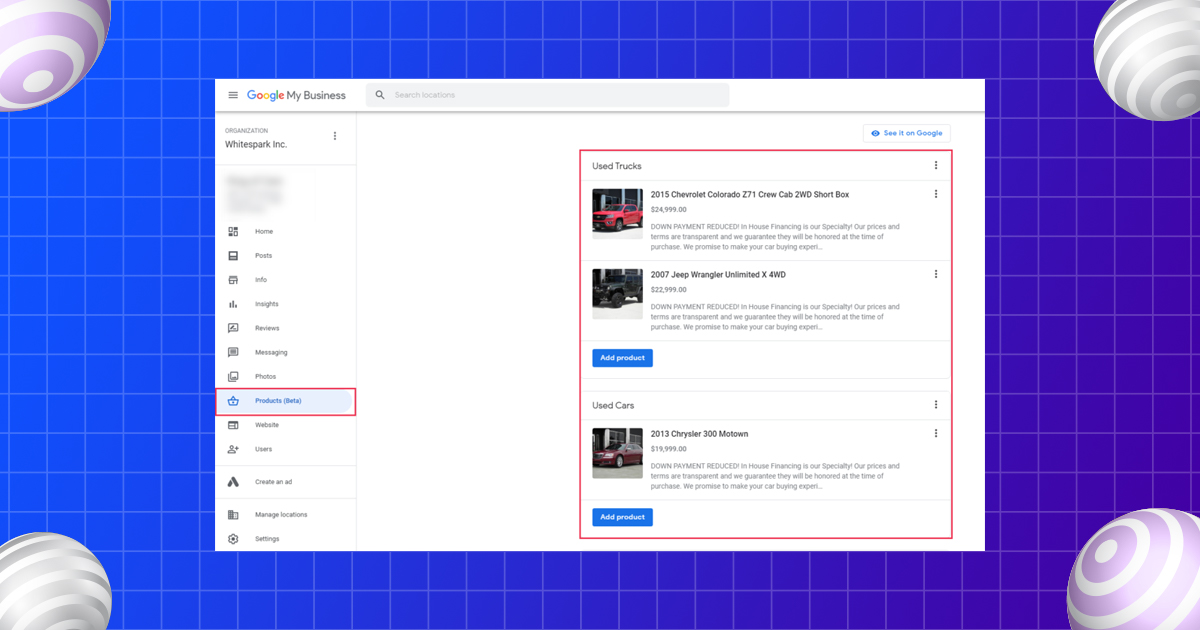
Task: Open options for the 2013 Chrysler 300 Motown
Action: [936, 433]
